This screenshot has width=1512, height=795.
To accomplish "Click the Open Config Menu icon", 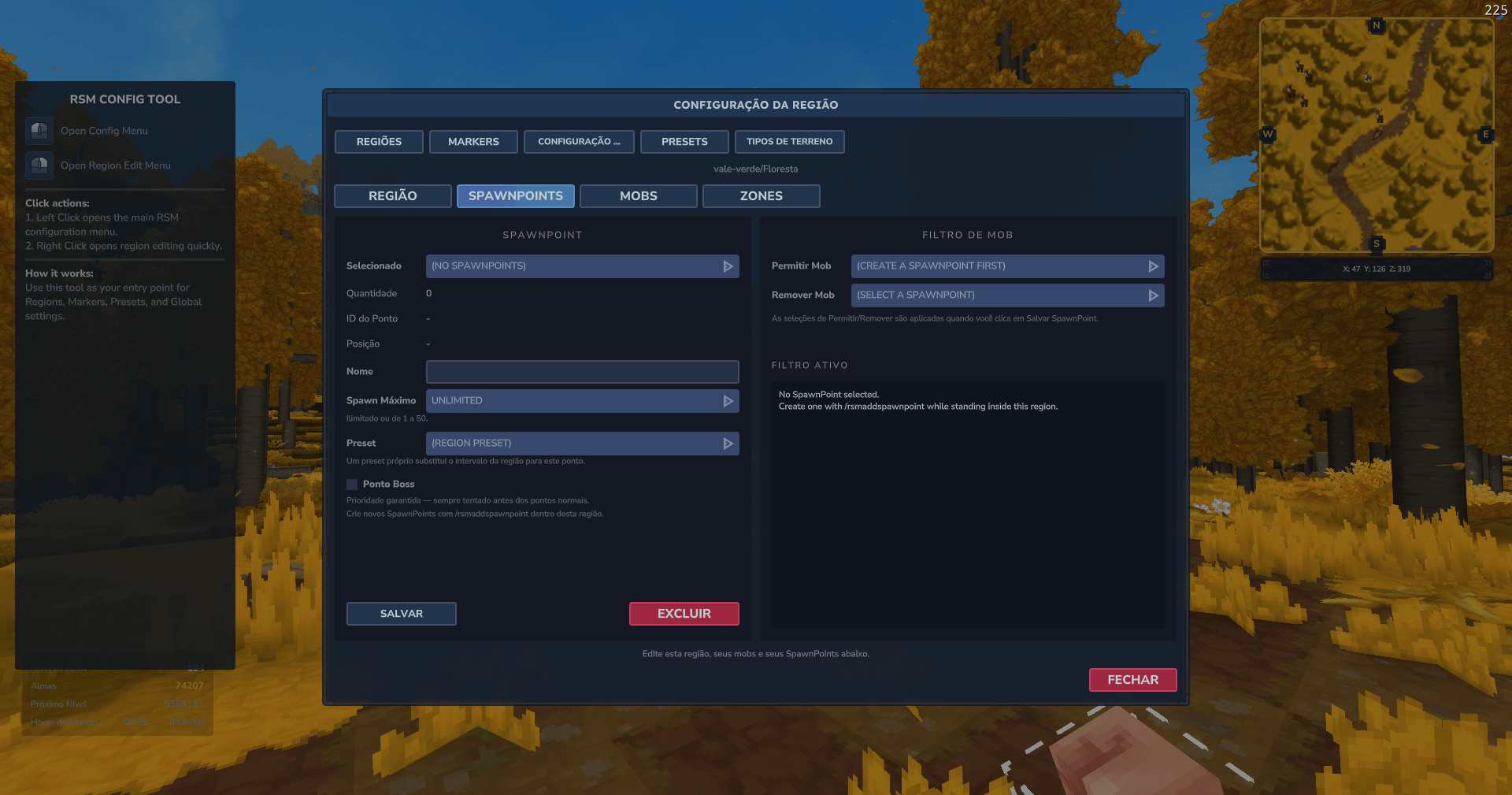I will (x=39, y=131).
